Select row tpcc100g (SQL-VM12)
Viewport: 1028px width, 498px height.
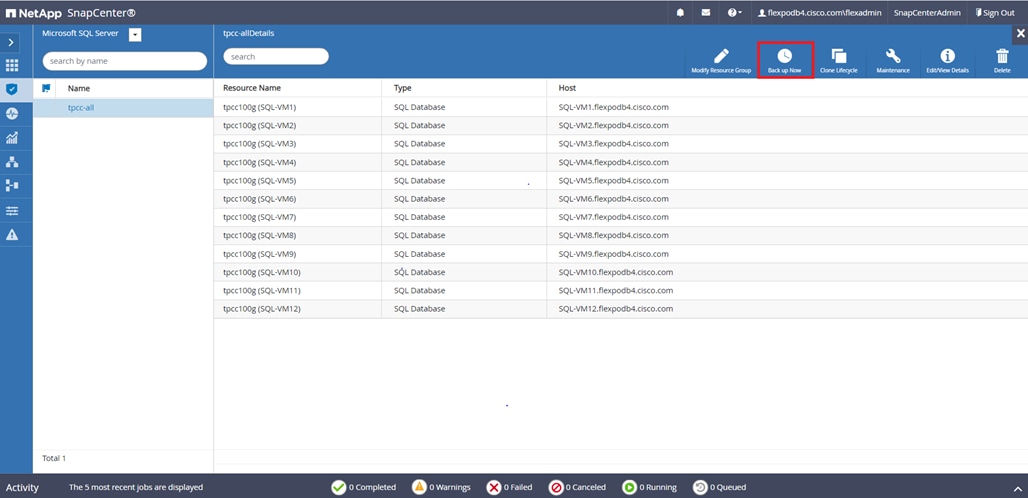pyautogui.click(x=620, y=309)
